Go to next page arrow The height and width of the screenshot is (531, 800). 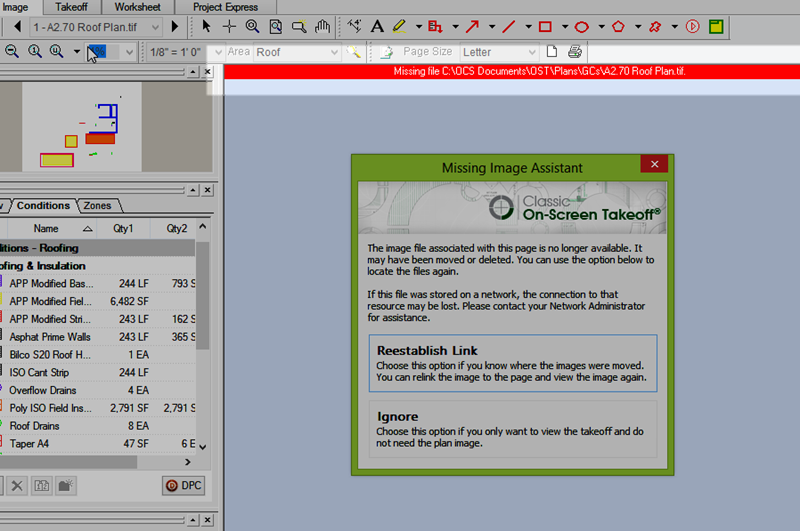click(x=175, y=27)
